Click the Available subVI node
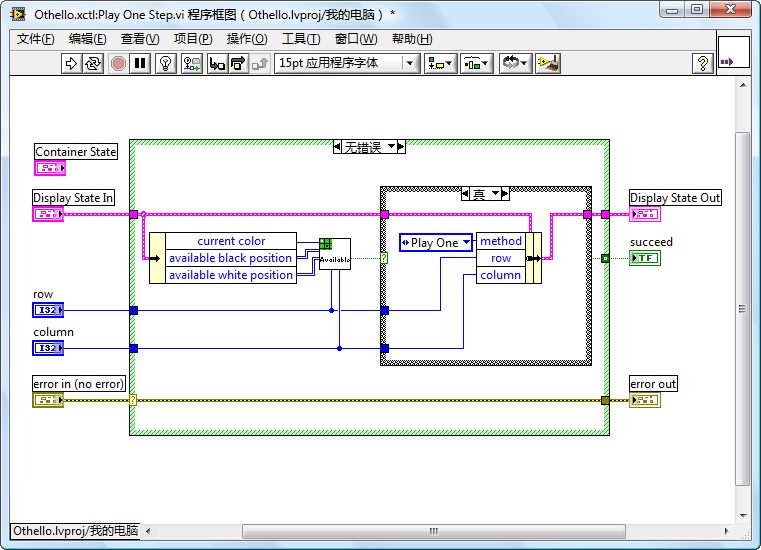Image resolution: width=761 pixels, height=550 pixels. coord(334,254)
